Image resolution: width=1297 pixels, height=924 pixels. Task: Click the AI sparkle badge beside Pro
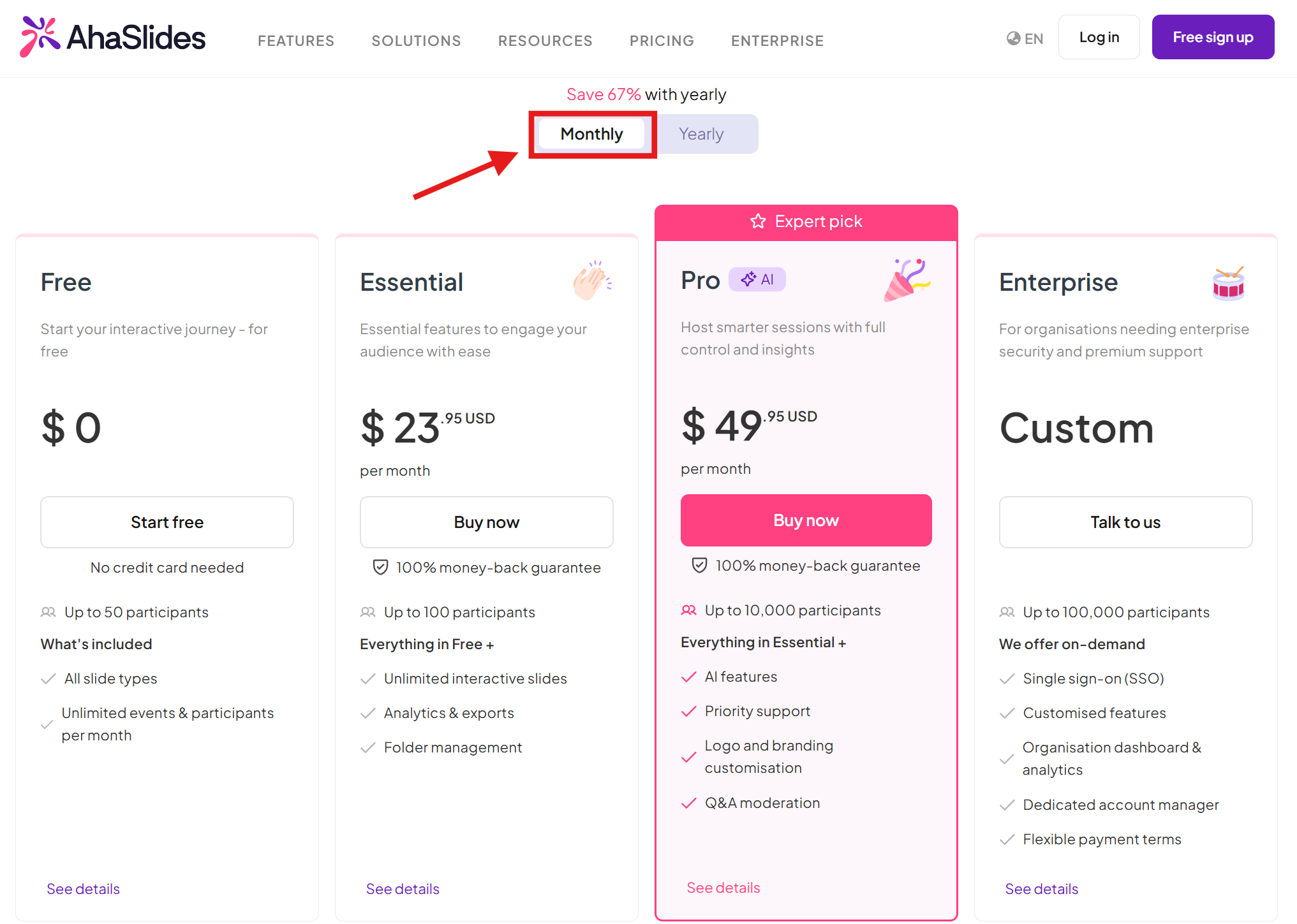[x=757, y=279]
